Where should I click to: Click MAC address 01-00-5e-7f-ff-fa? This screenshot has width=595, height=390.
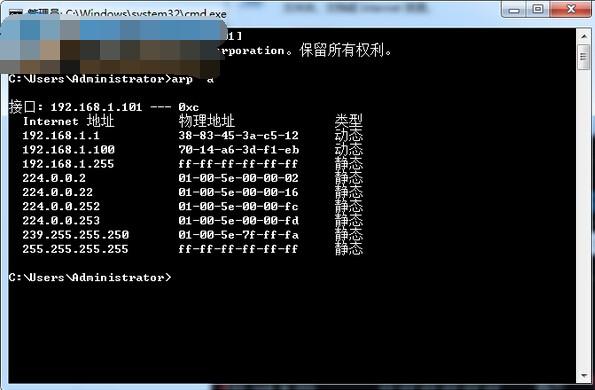(238, 235)
